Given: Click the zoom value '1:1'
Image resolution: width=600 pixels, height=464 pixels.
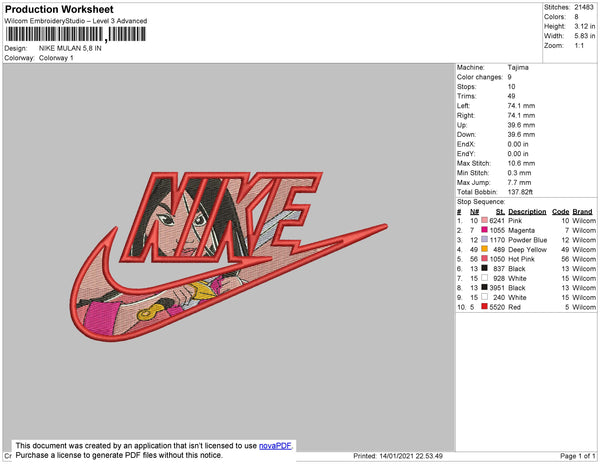Looking at the screenshot, I should pos(579,46).
